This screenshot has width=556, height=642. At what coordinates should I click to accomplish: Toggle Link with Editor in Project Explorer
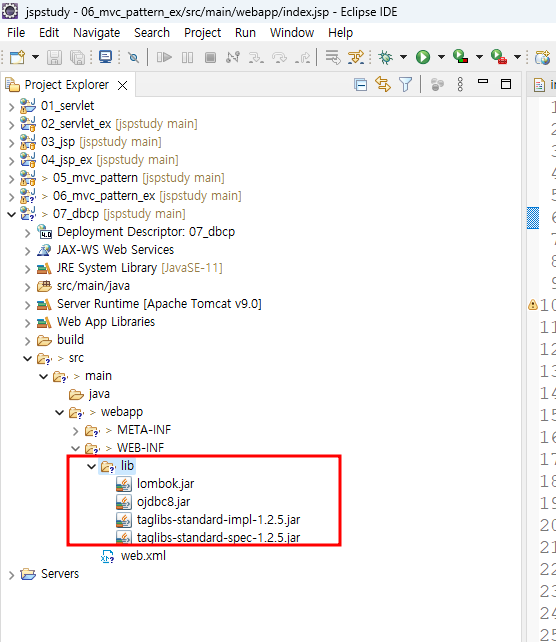[383, 84]
